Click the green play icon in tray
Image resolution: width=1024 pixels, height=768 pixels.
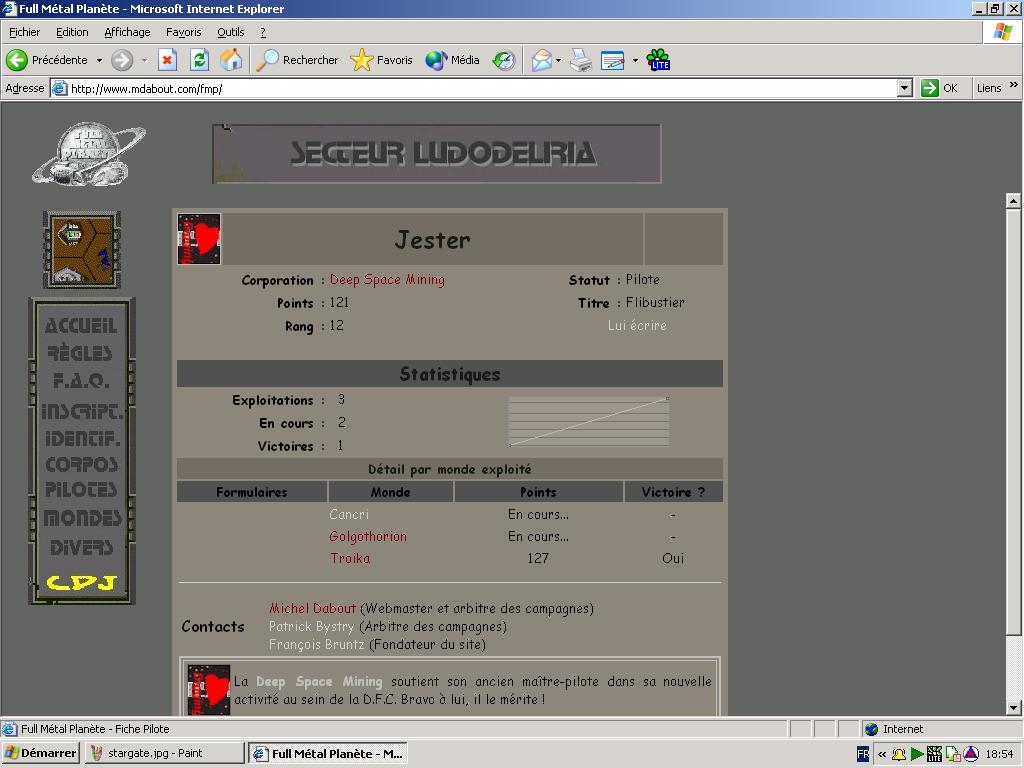coord(917,754)
